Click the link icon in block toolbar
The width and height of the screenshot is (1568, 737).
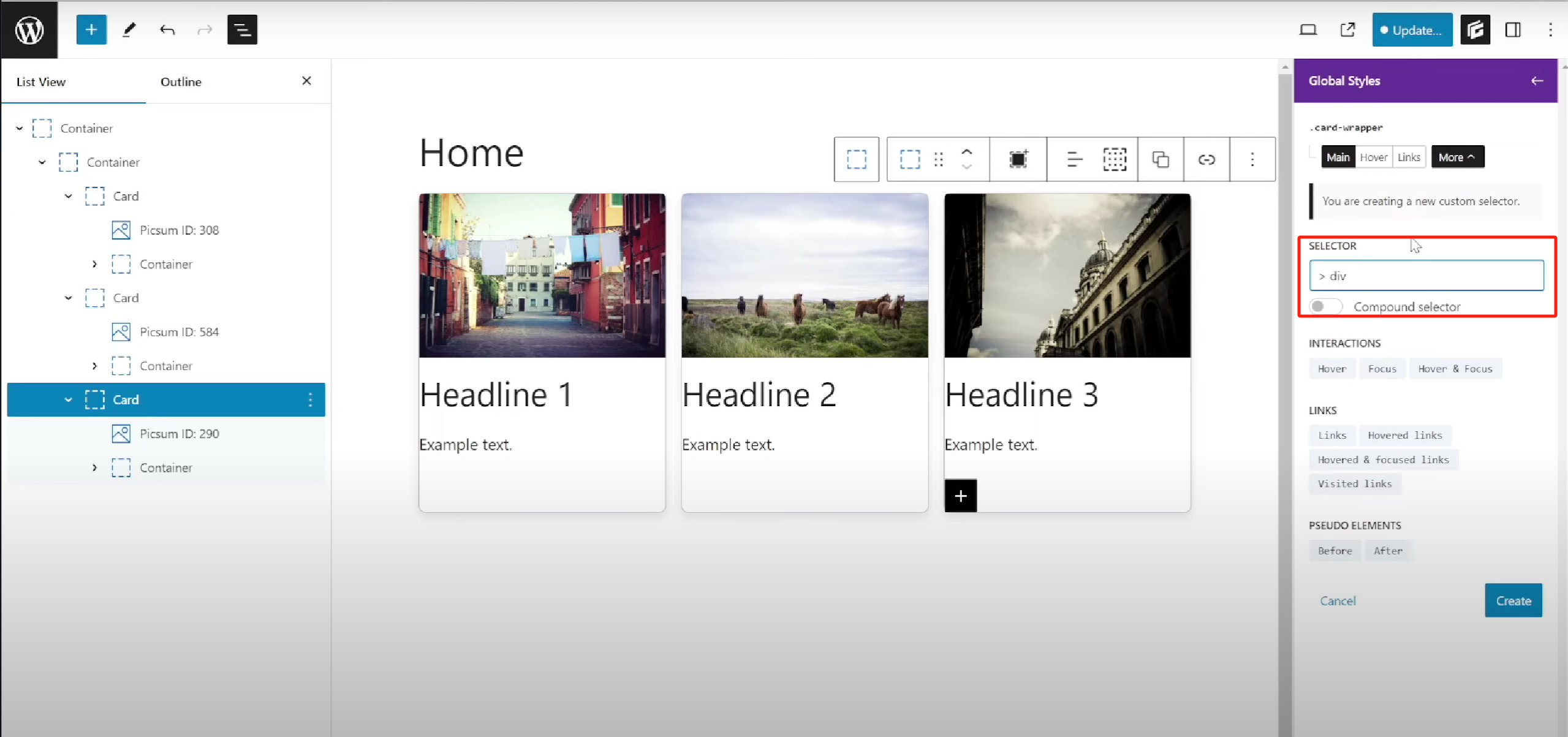coord(1206,159)
